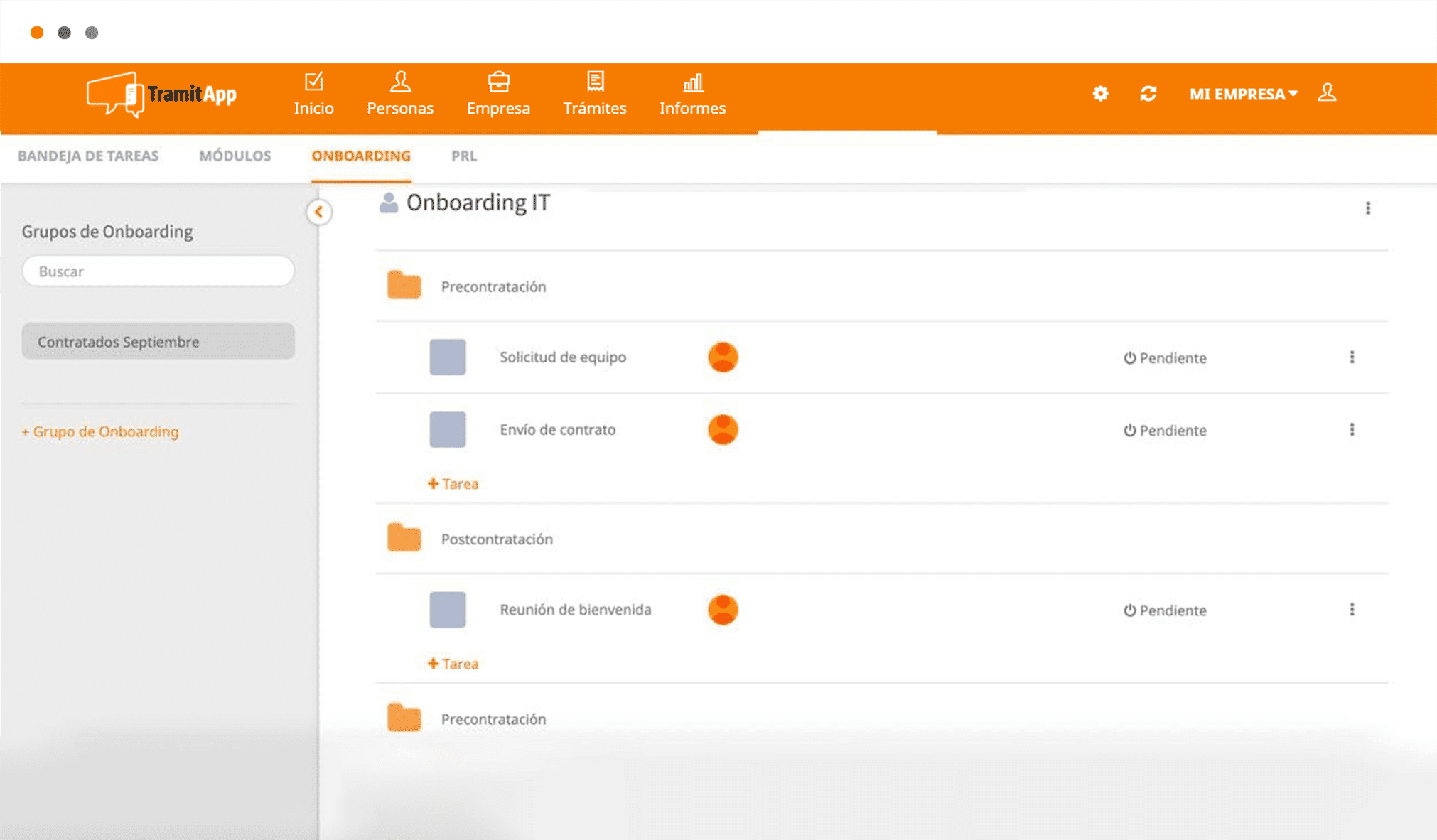Open the Reunión de bienvenida task
Viewport: 1437px width, 840px height.
[x=575, y=609]
